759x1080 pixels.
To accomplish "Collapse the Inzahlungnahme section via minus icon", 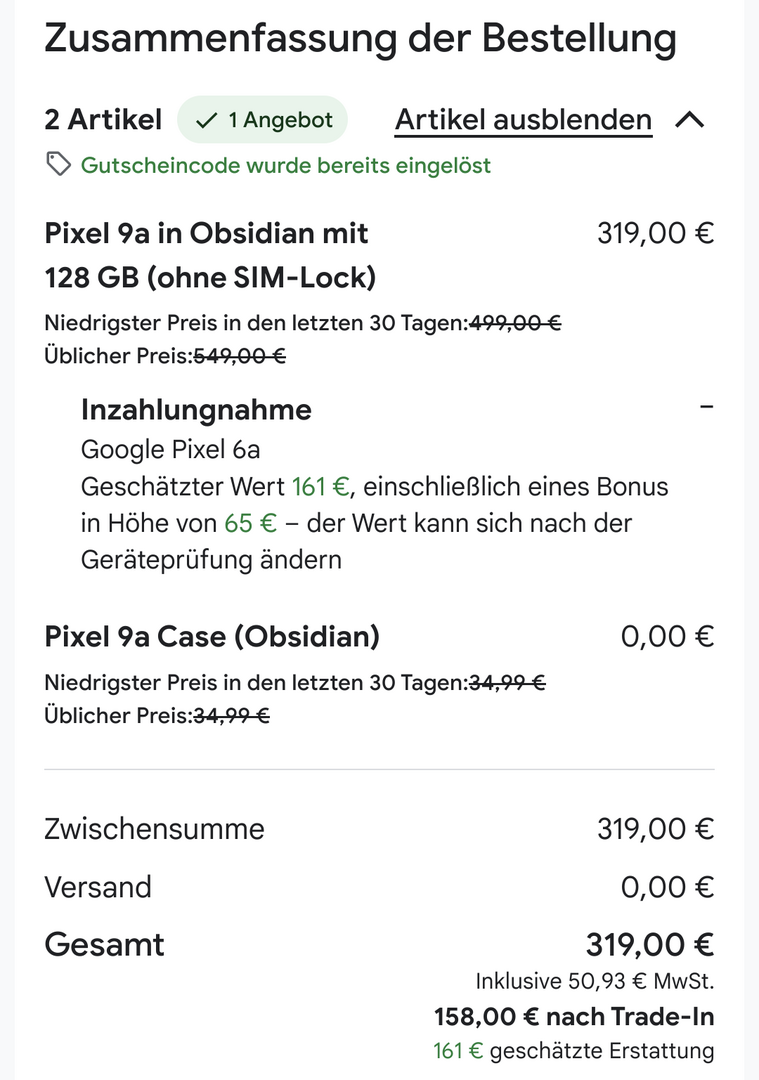I will tap(707, 409).
